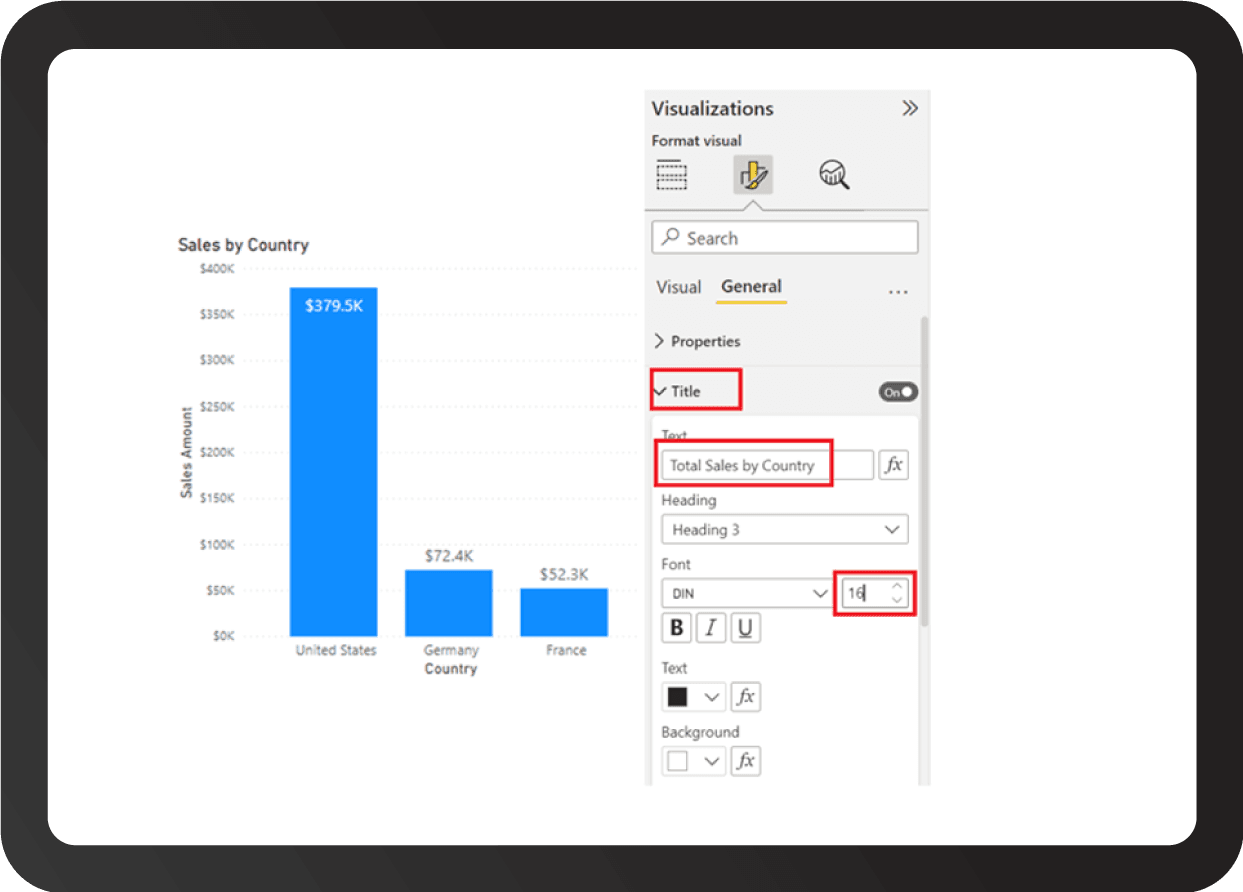Toggle Underline on the title font
Image resolution: width=1243 pixels, height=892 pixels.
pos(745,628)
